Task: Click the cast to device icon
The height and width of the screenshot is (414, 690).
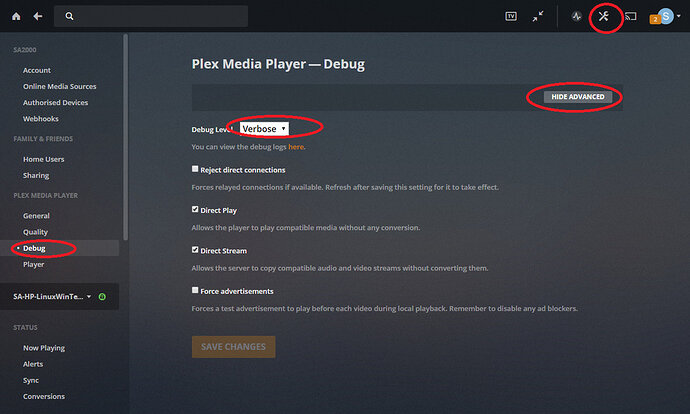Action: pos(631,17)
